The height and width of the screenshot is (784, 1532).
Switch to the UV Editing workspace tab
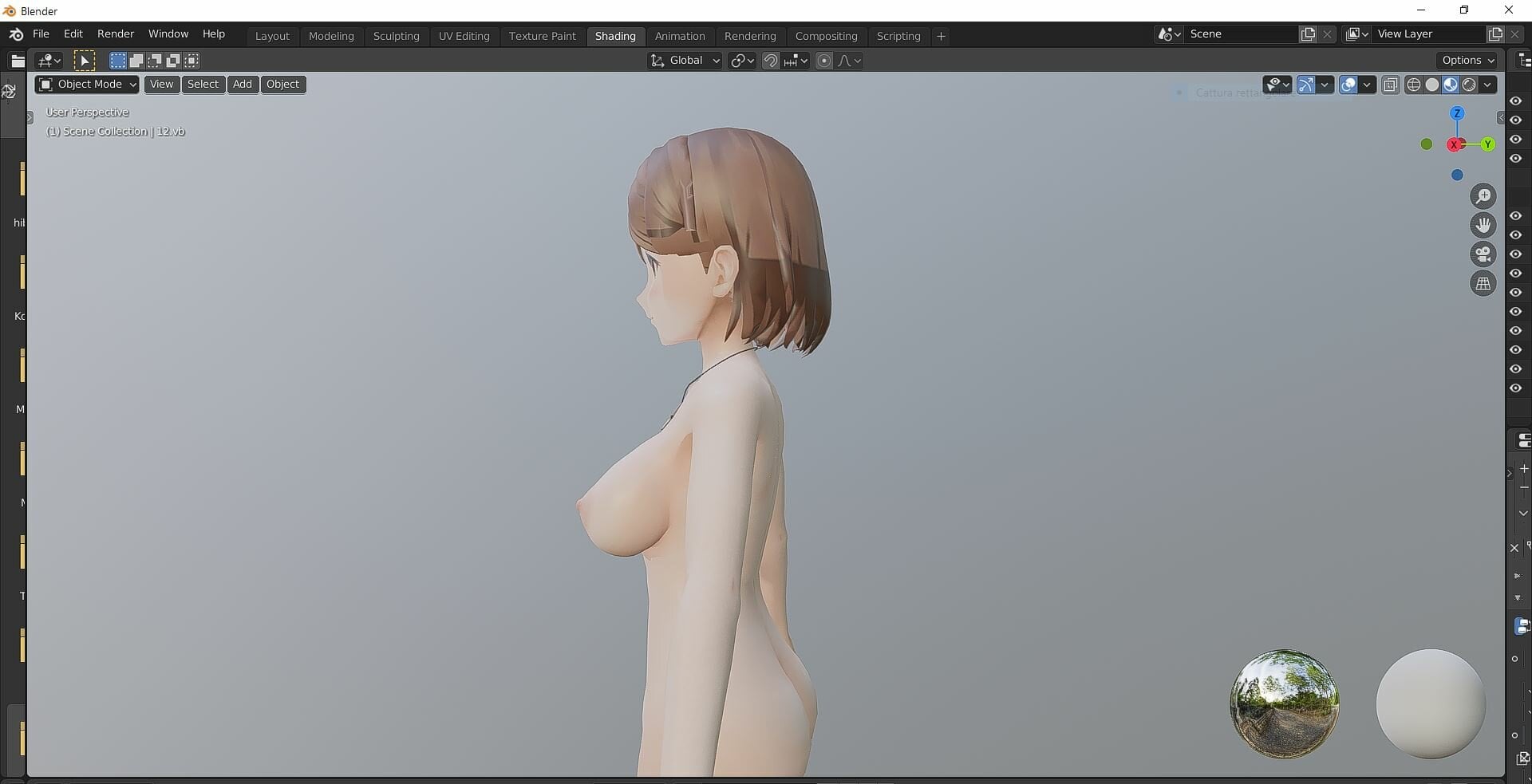(464, 36)
